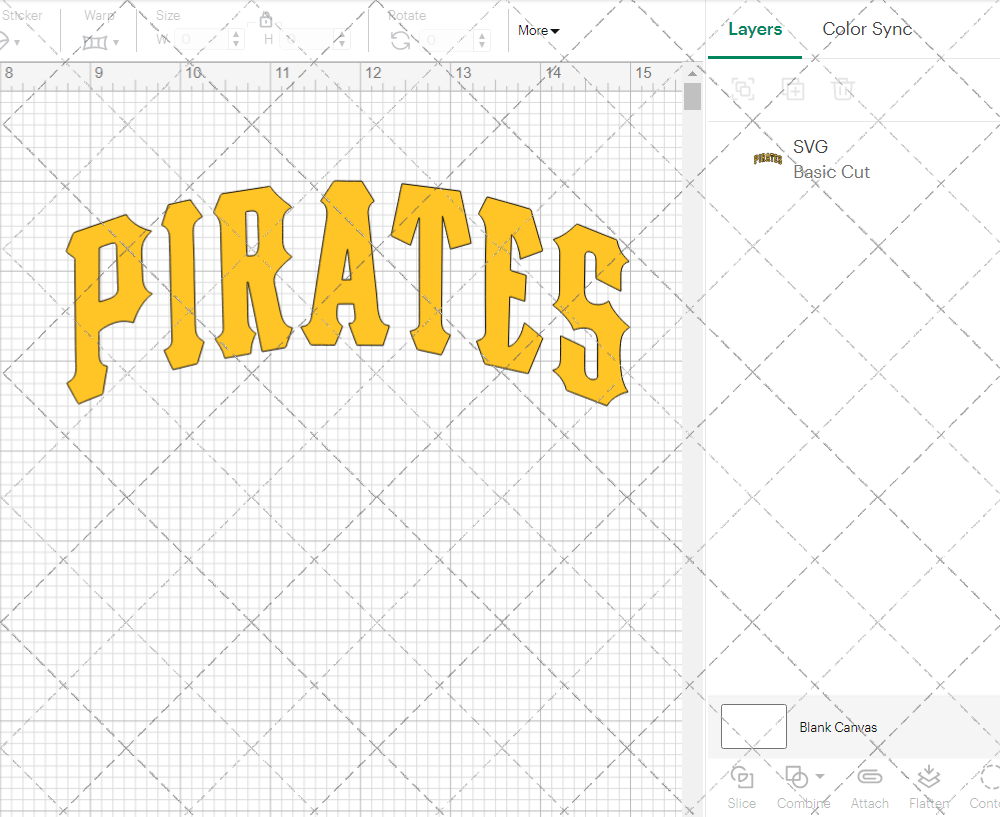Switch to the Layers tab

(754, 29)
